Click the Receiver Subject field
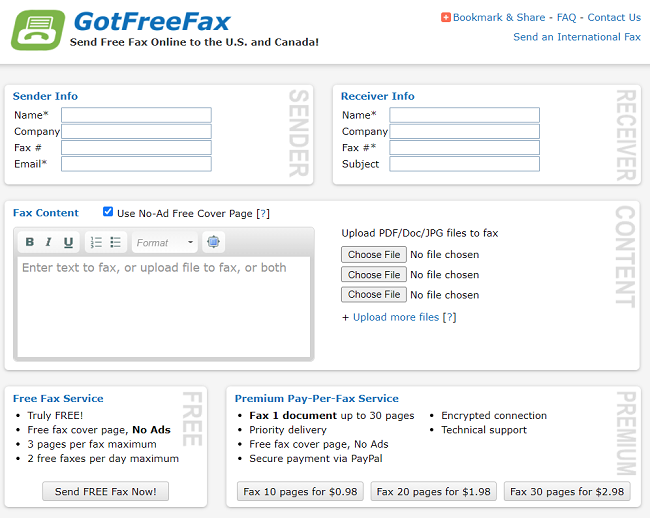 (x=464, y=164)
